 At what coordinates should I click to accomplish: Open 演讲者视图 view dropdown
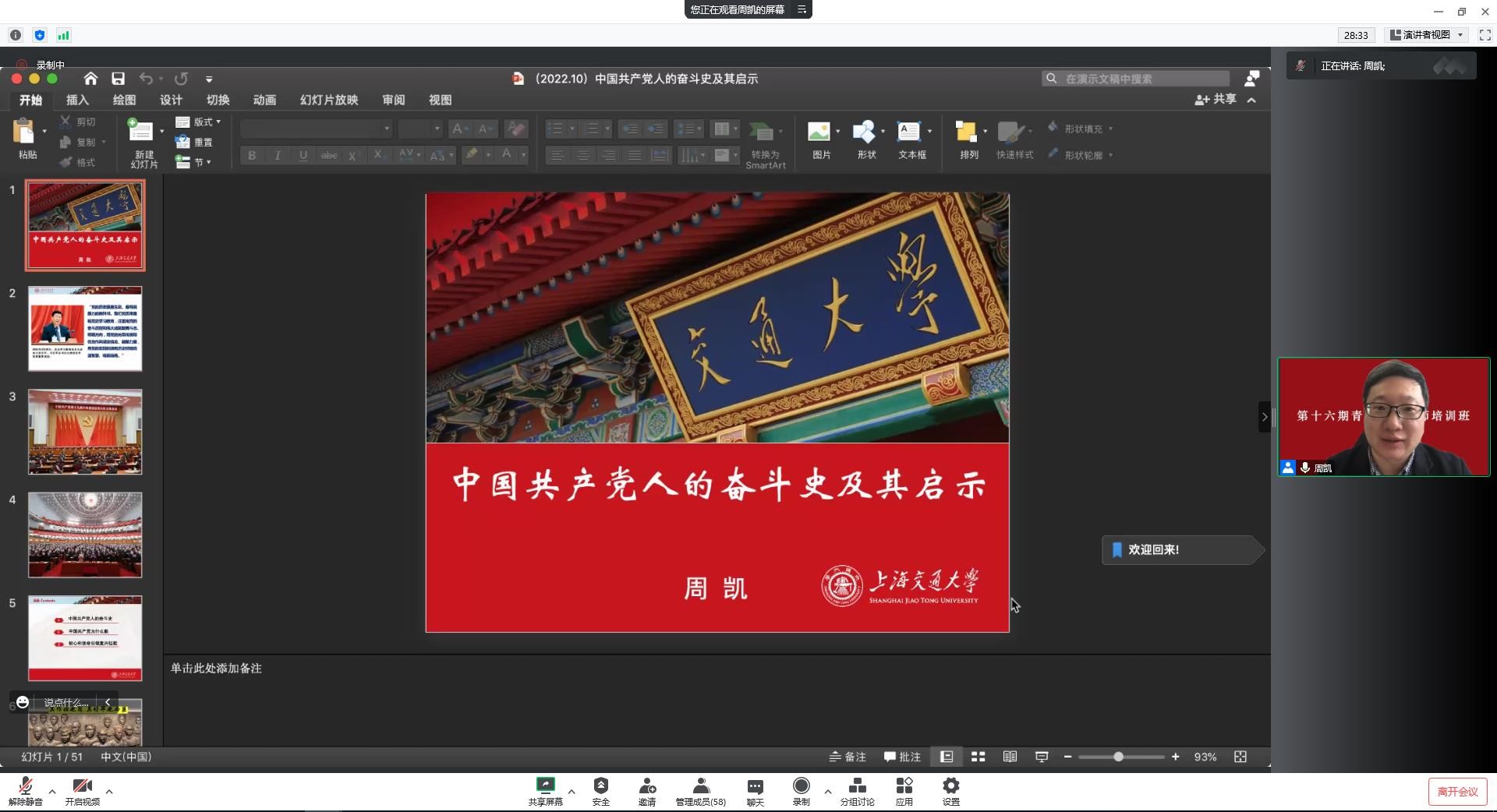(x=1427, y=35)
